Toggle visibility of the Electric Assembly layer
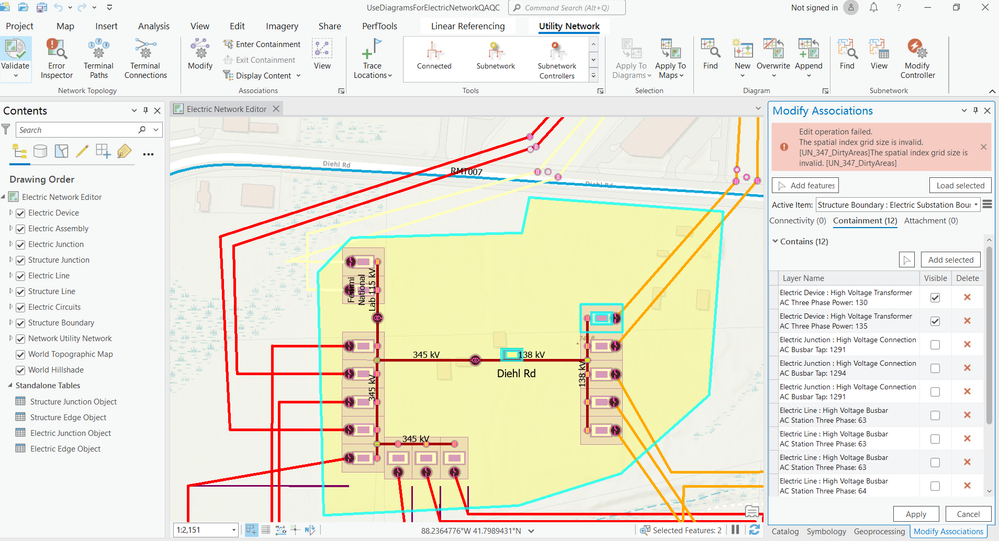Screen dimensions: 999x541 20,229
